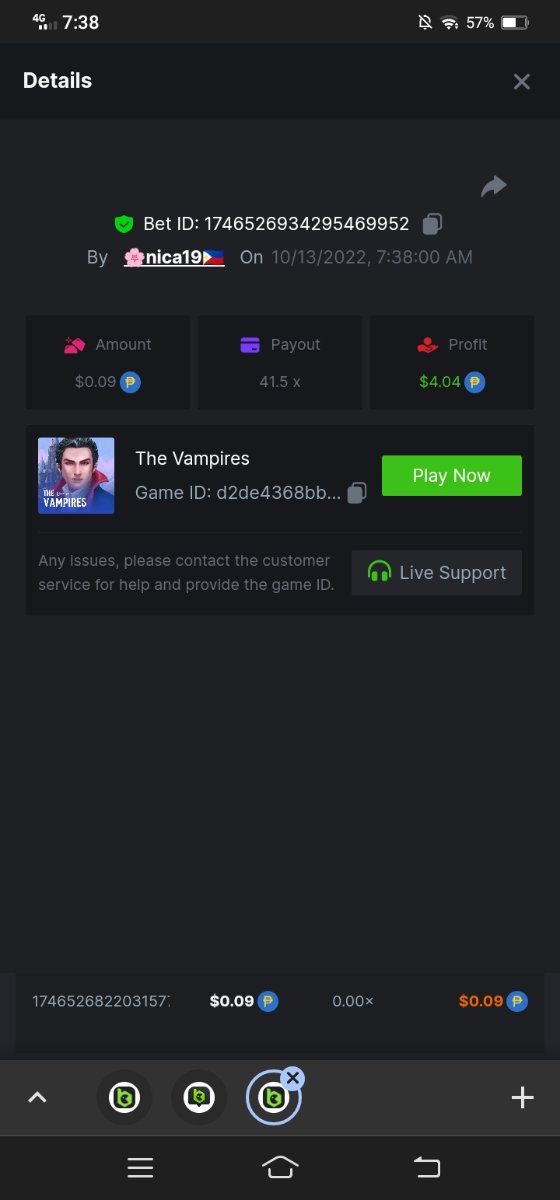Click the Play Now button

tap(452, 476)
